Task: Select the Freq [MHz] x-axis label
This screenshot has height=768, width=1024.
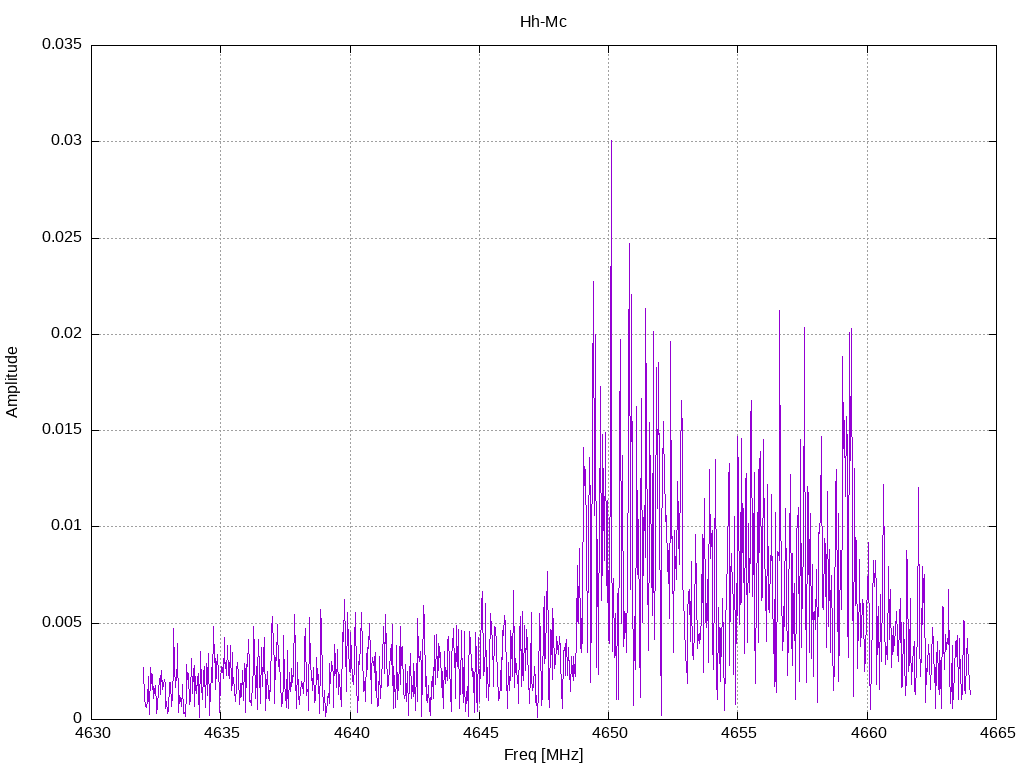Action: tap(543, 755)
